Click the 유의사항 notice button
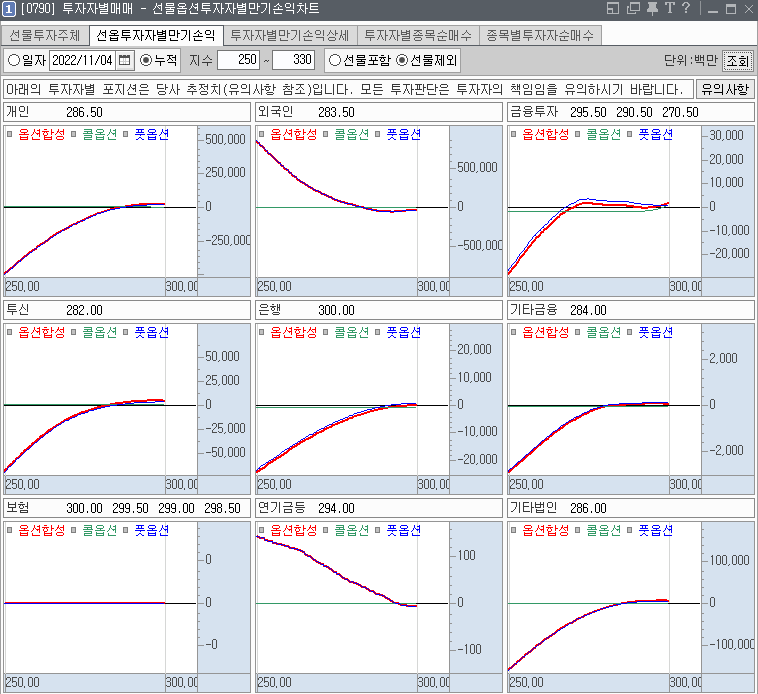This screenshot has height=694, width=758. [x=725, y=89]
